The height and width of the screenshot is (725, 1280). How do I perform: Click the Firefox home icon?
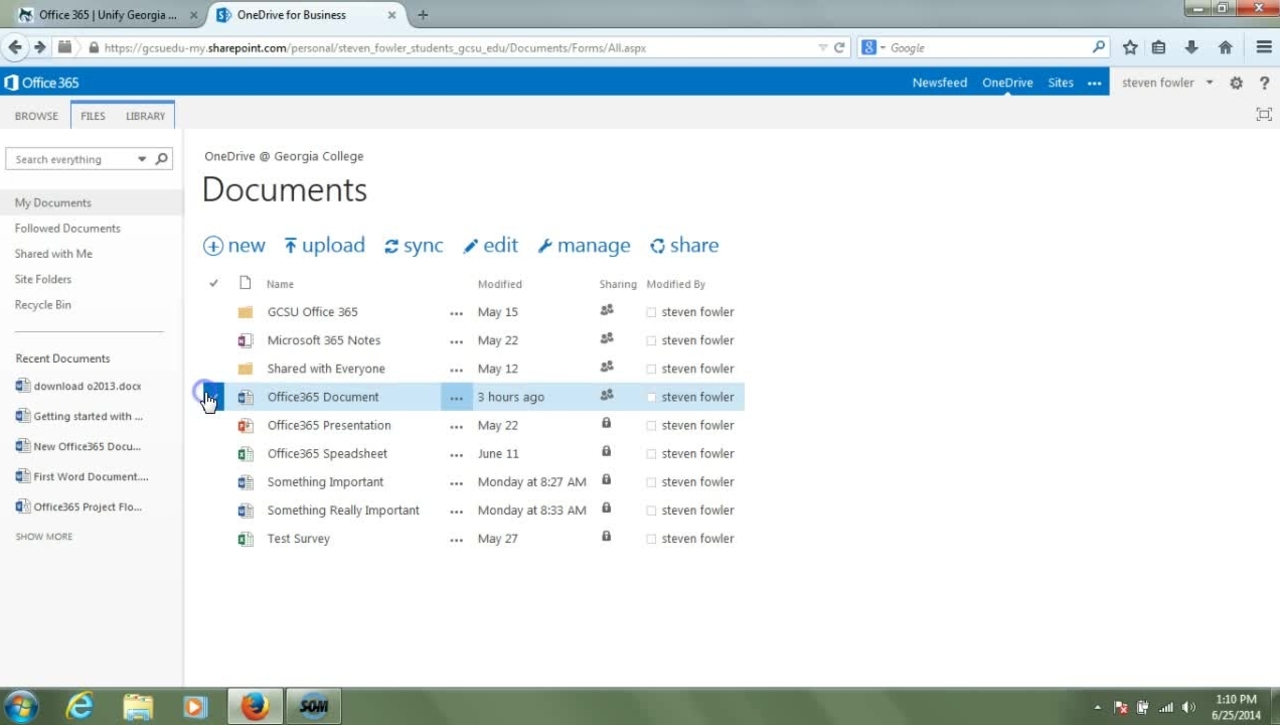point(1225,47)
